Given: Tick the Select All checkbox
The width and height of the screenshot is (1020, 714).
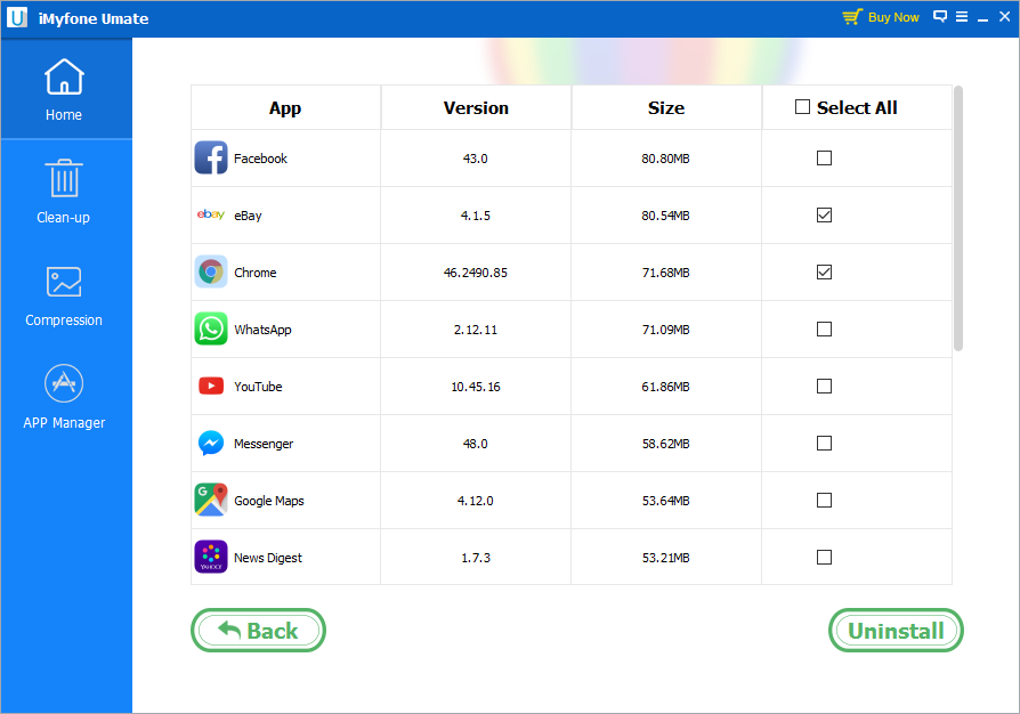Looking at the screenshot, I should coord(802,107).
